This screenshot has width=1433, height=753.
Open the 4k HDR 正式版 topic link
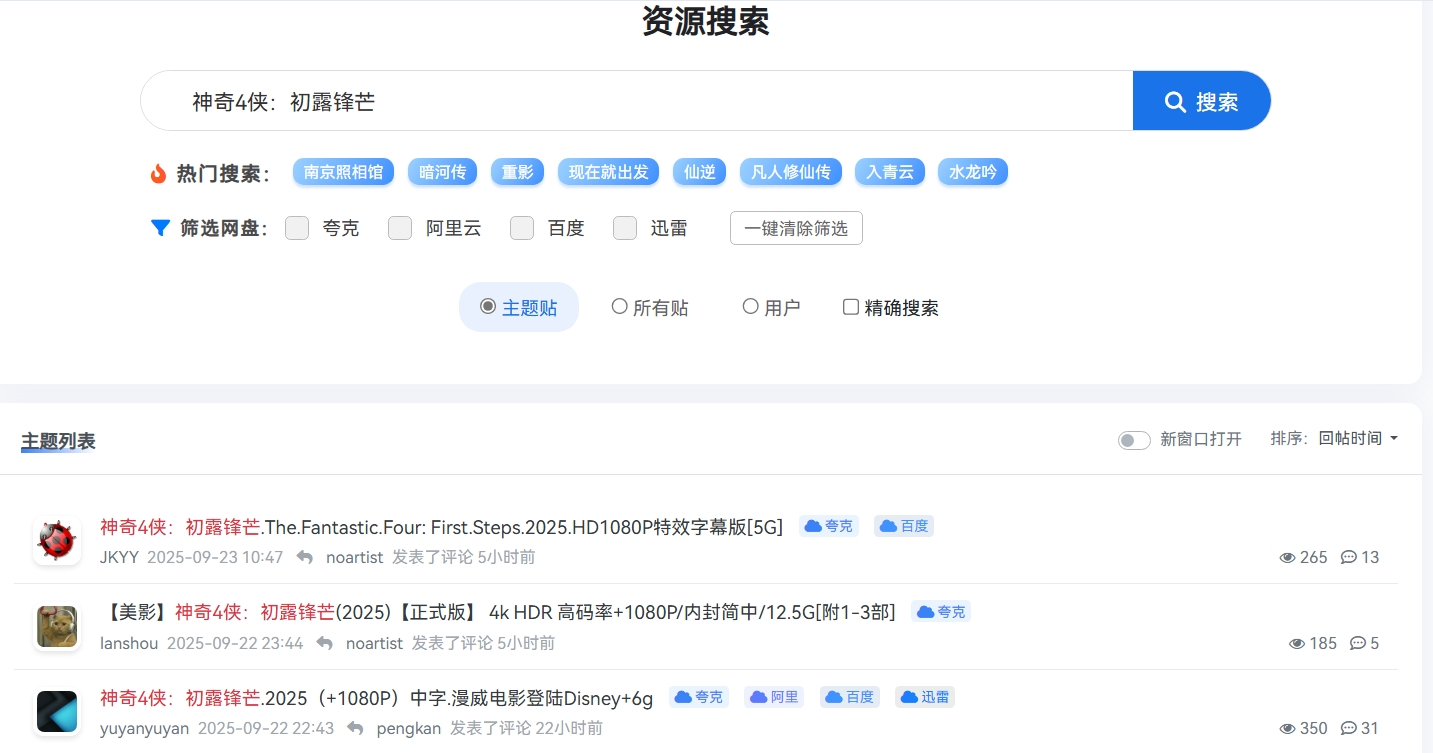pyautogui.click(x=500, y=612)
